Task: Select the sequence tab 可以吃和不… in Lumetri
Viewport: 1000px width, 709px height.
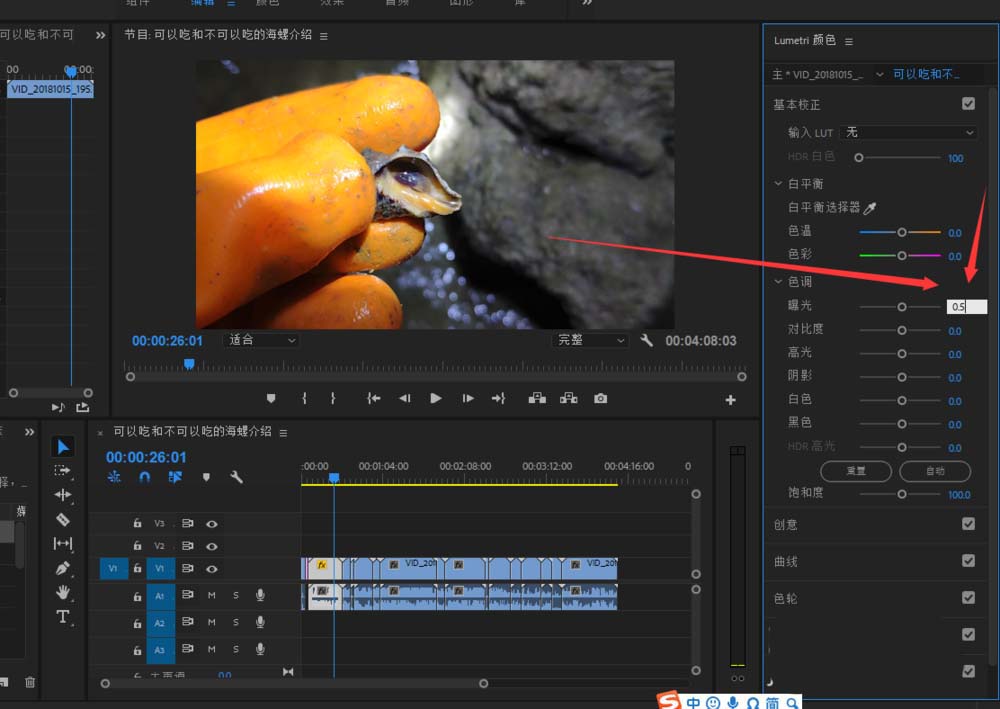Action: [926, 75]
